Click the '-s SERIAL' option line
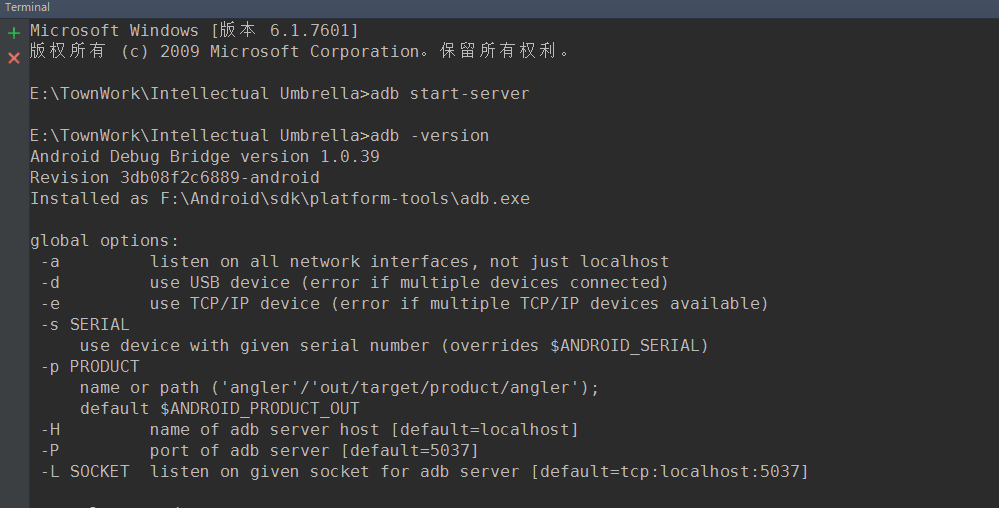 point(85,325)
